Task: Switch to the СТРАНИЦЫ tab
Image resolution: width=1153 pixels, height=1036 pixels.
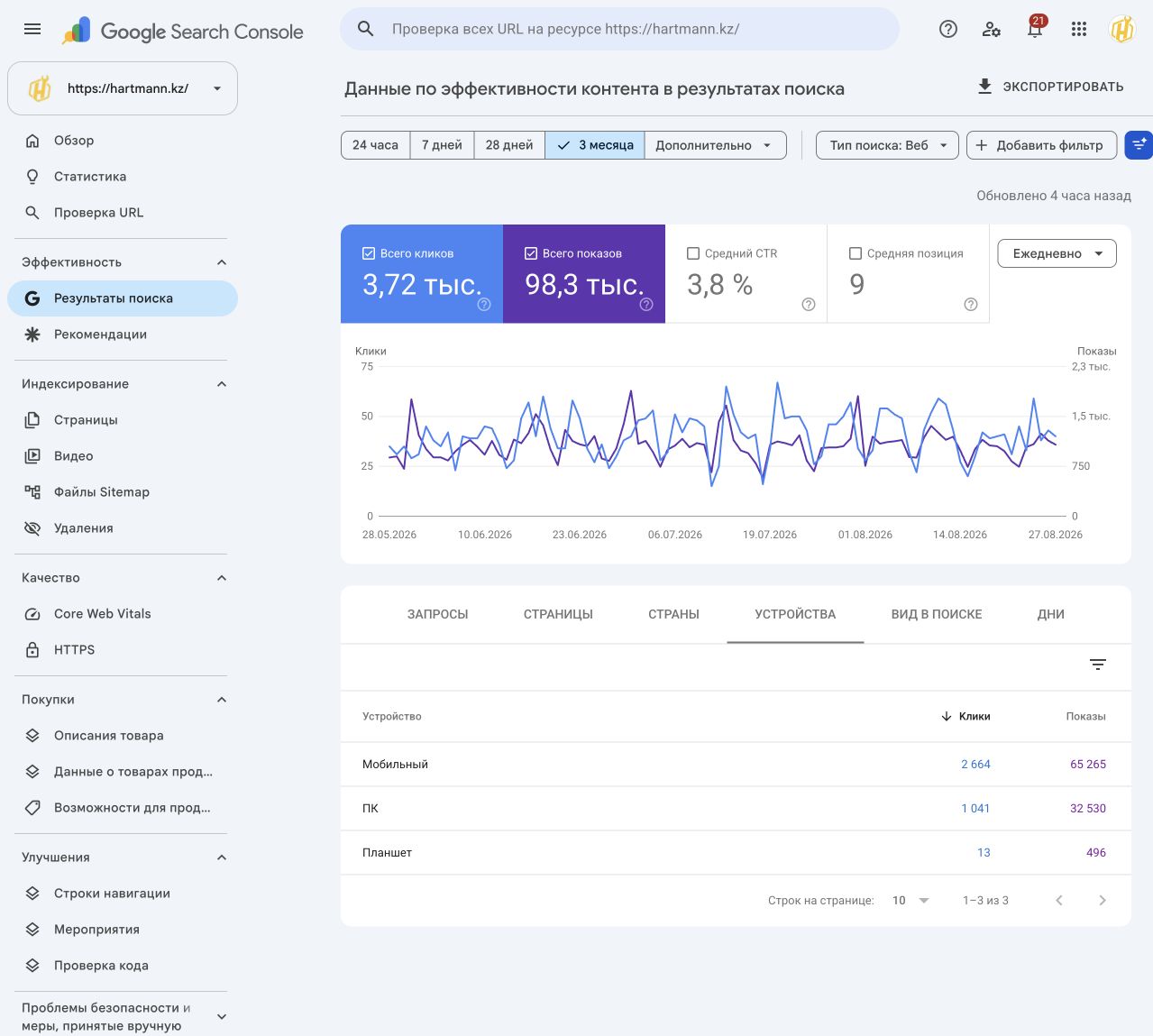Action: tap(558, 614)
